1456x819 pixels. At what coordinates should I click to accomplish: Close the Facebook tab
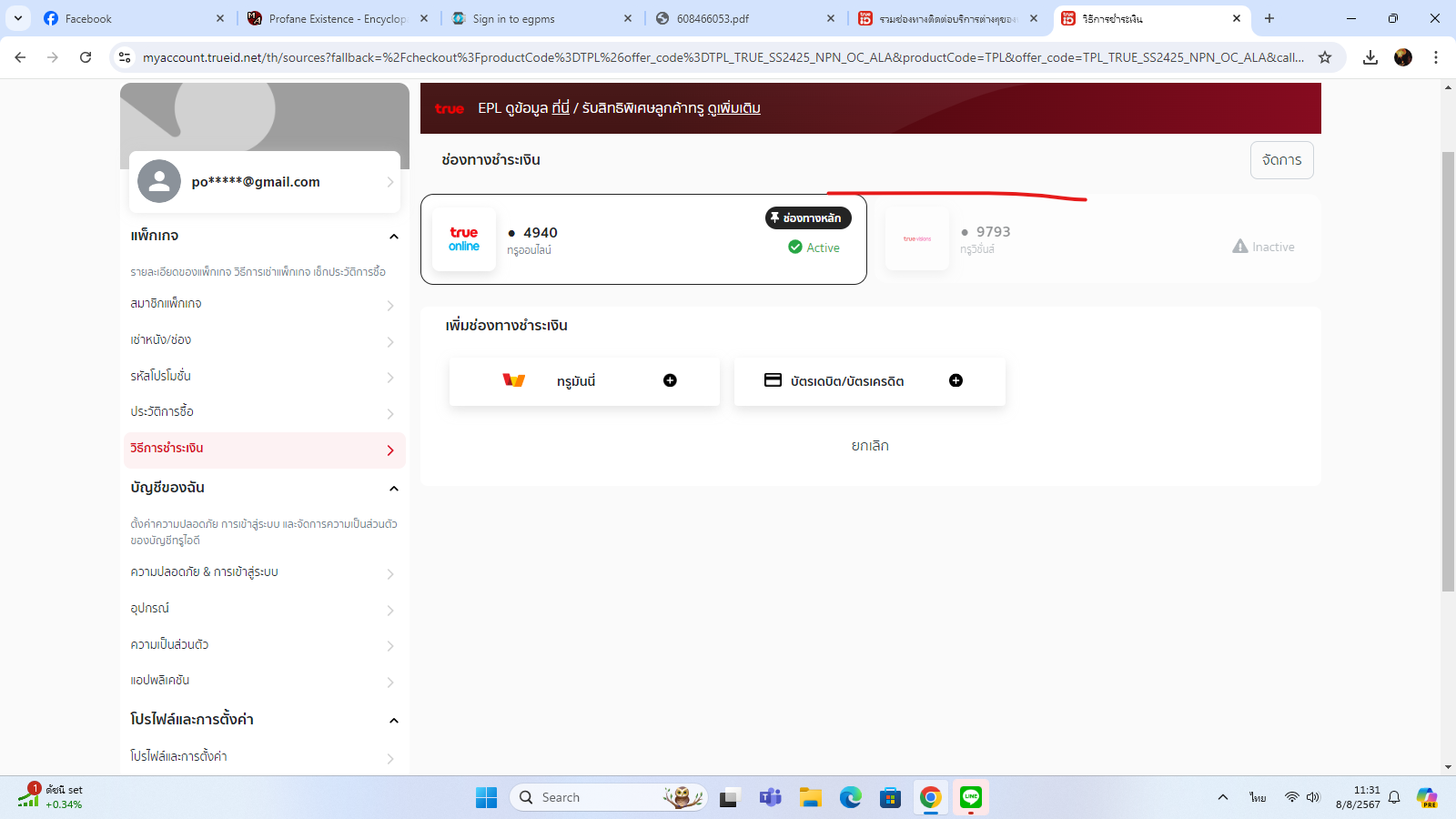[220, 18]
